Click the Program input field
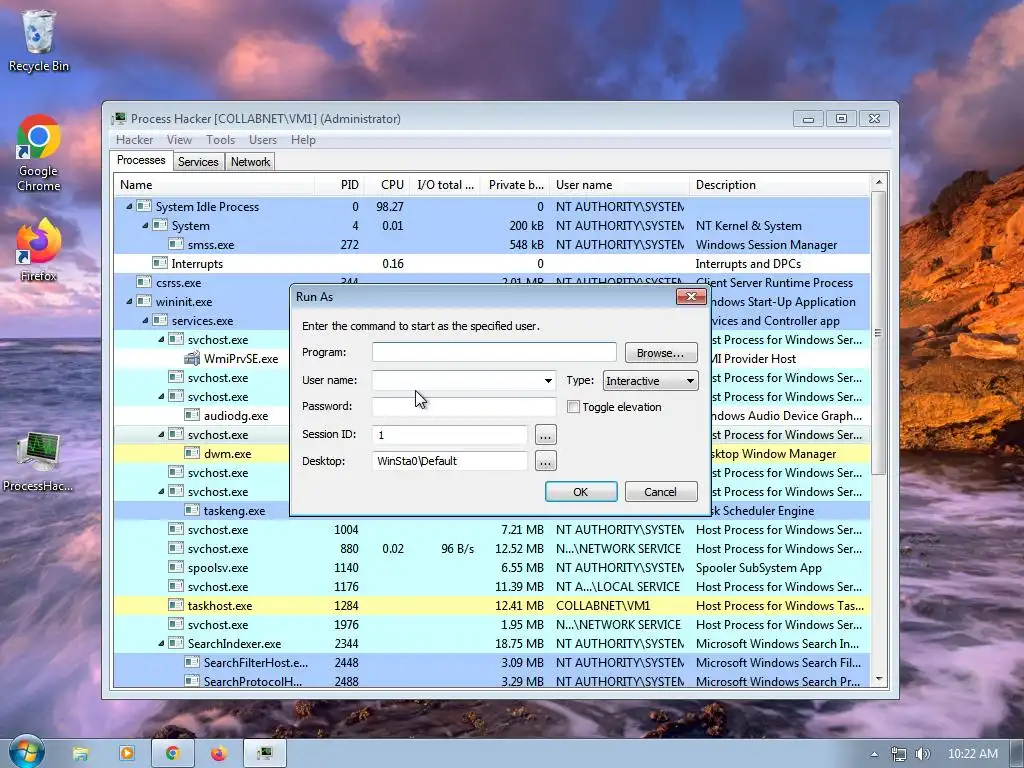The width and height of the screenshot is (1024, 768). tap(494, 352)
